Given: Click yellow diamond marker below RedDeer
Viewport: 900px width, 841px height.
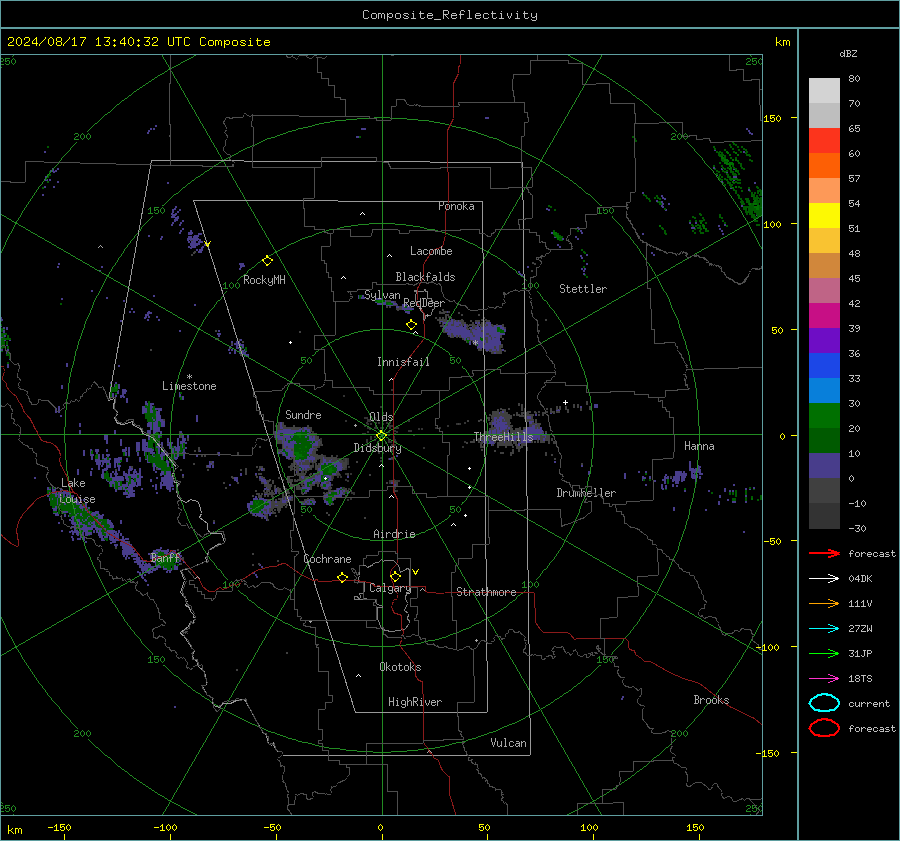Looking at the screenshot, I should [412, 325].
